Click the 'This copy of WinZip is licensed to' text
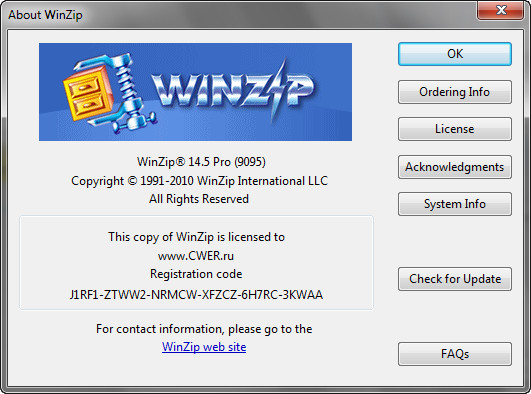The width and height of the screenshot is (531, 394). (x=196, y=237)
